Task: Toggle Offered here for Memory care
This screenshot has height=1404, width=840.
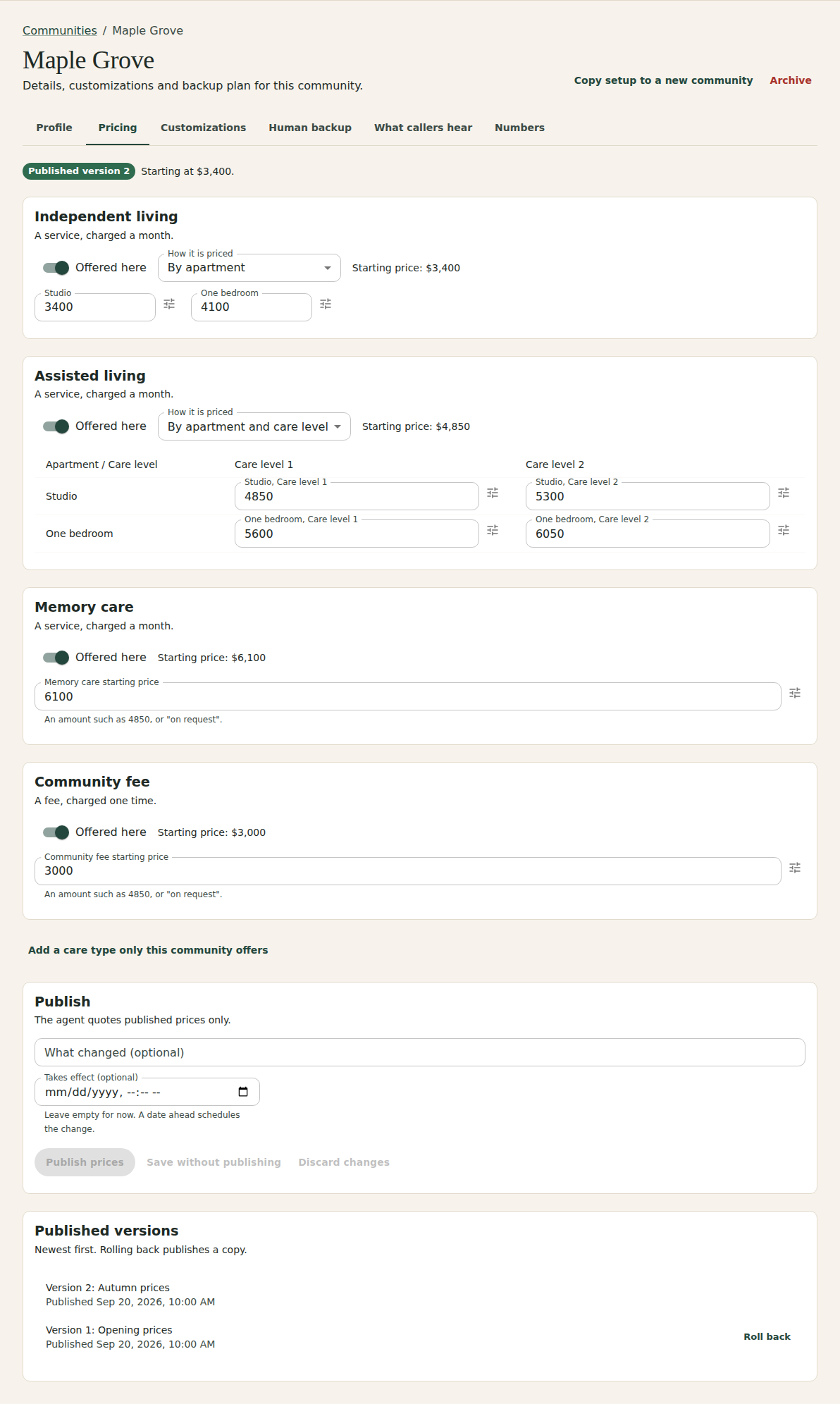Action: 56,658
